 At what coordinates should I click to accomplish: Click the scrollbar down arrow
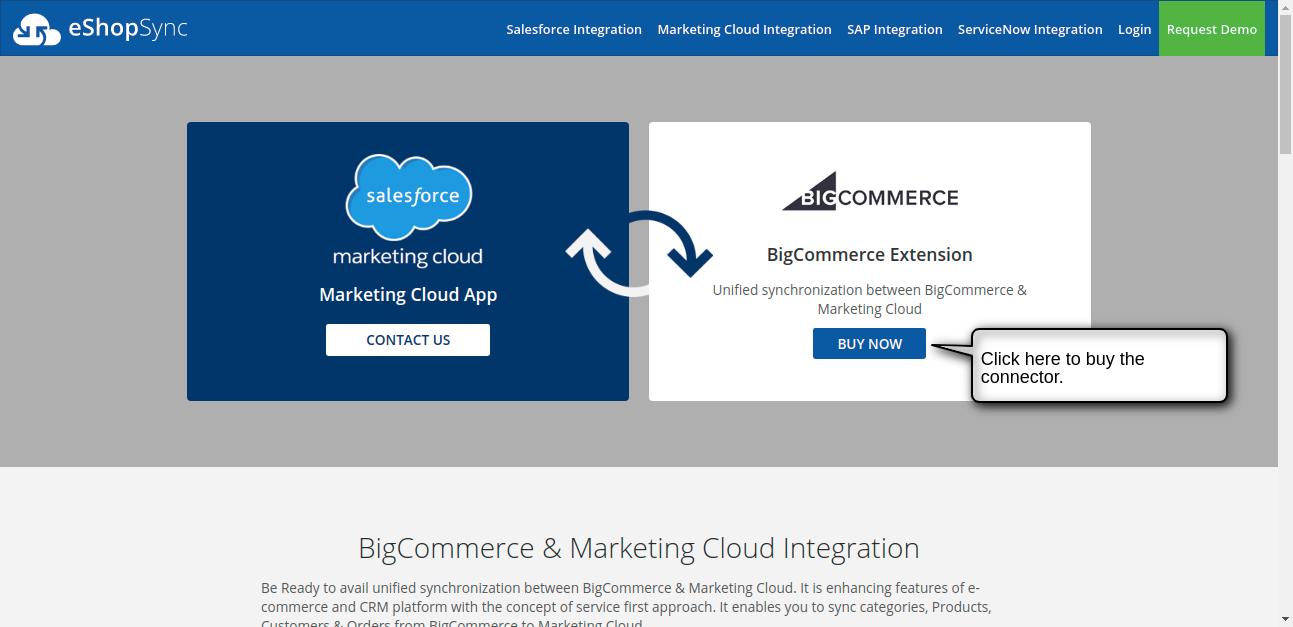pyautogui.click(x=1285, y=618)
